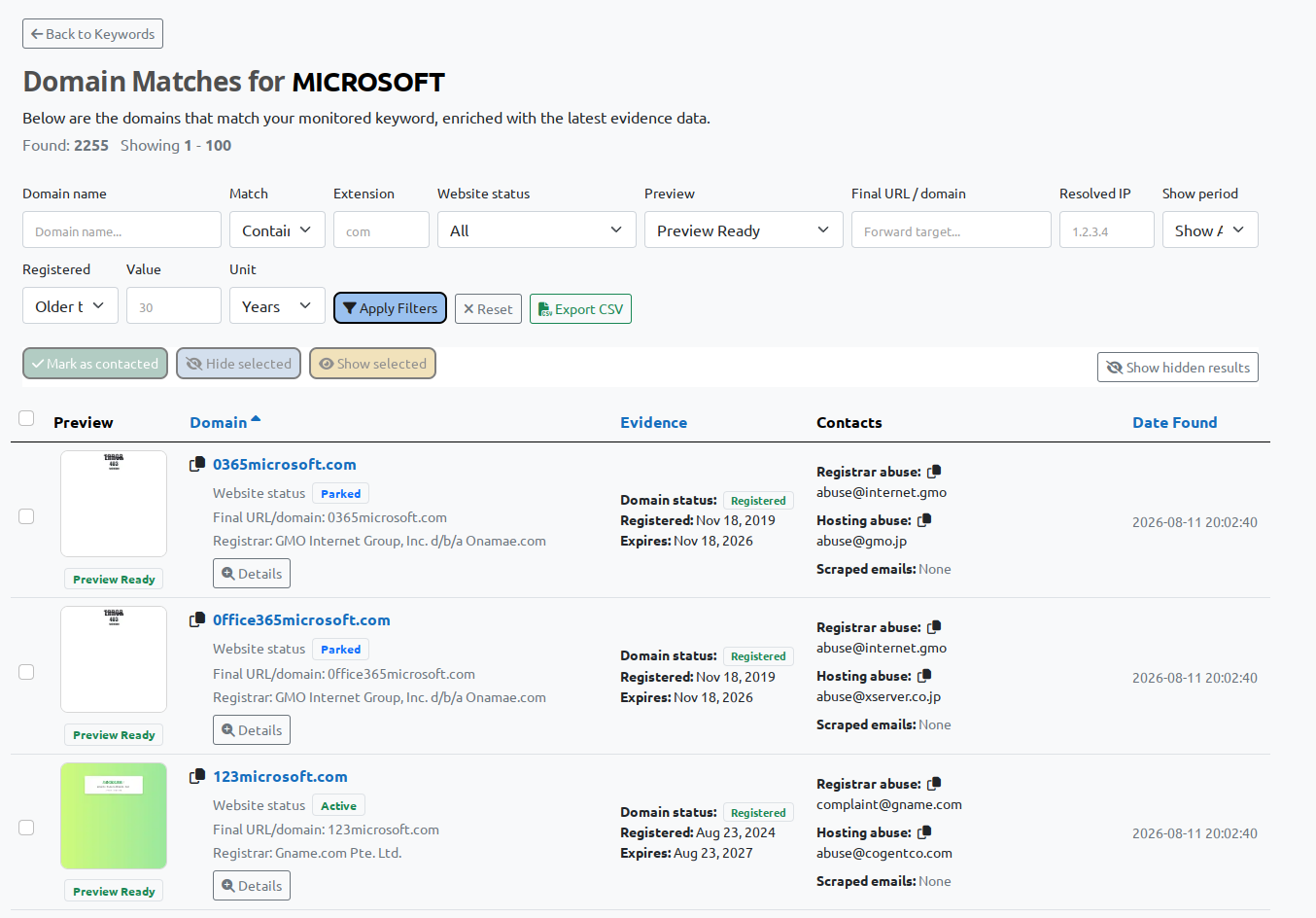This screenshot has width=1316, height=918.
Task: Open the 0ffice365microsoft.com domain link
Action: click(x=301, y=620)
